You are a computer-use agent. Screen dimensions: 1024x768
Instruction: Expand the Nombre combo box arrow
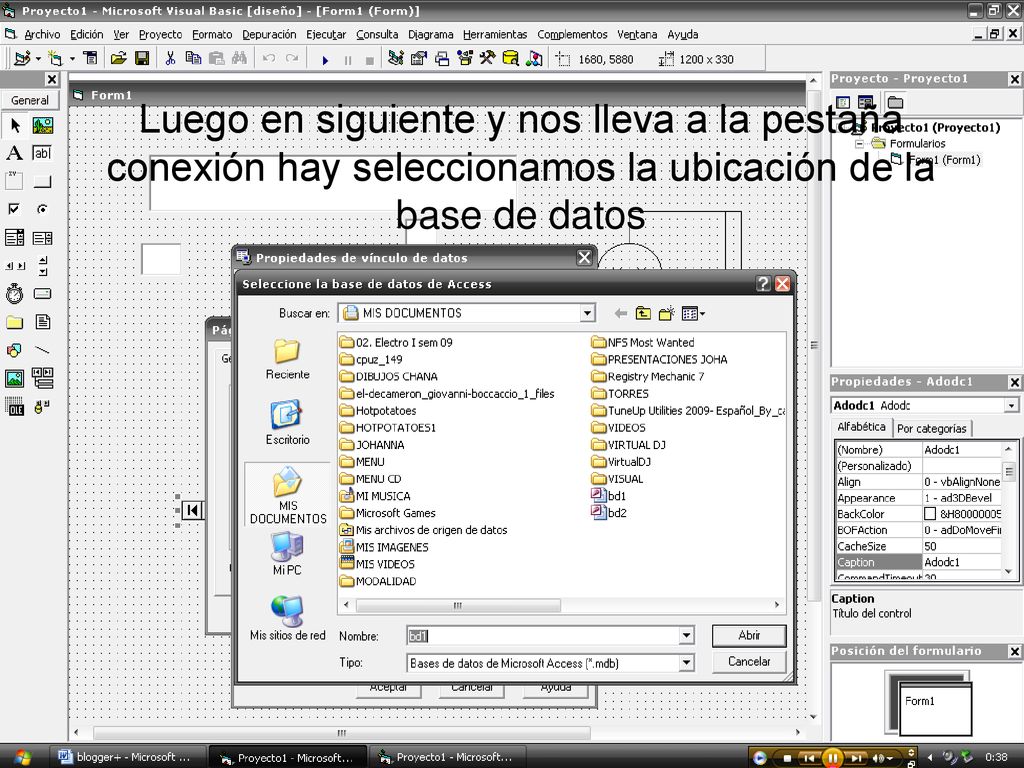686,635
